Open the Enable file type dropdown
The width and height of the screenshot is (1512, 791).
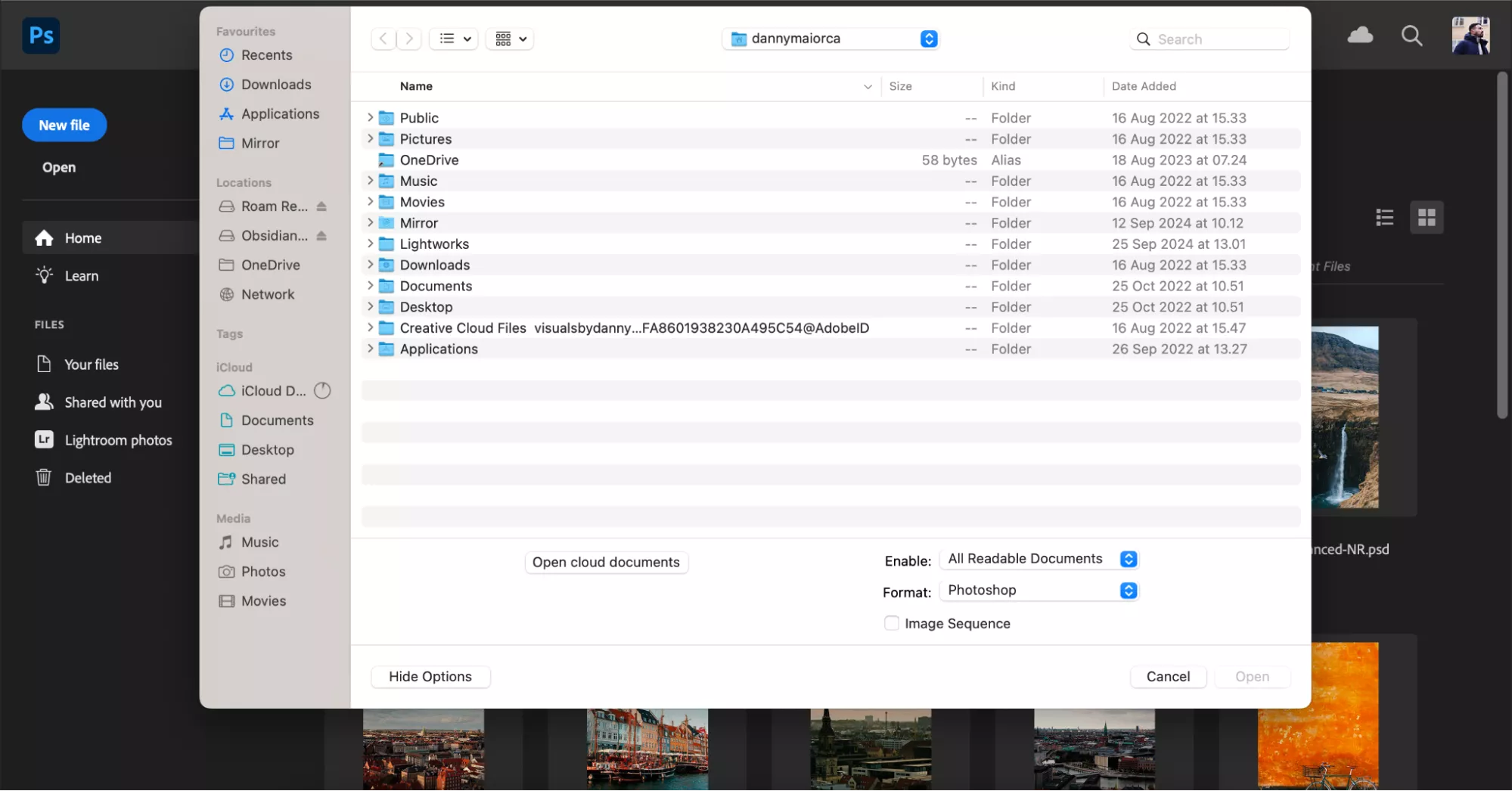(x=1039, y=559)
